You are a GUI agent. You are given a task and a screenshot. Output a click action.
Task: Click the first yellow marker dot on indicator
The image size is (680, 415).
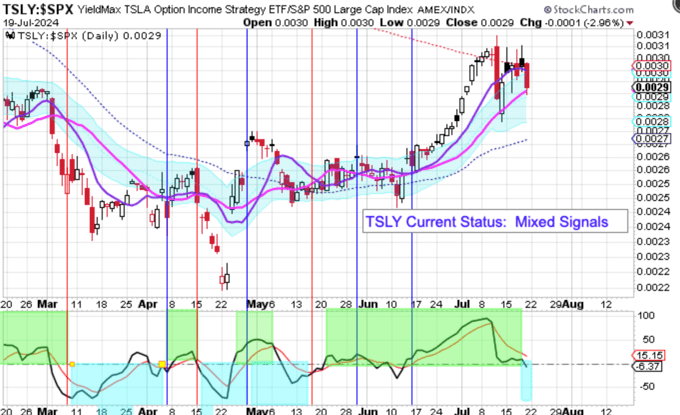[73, 363]
